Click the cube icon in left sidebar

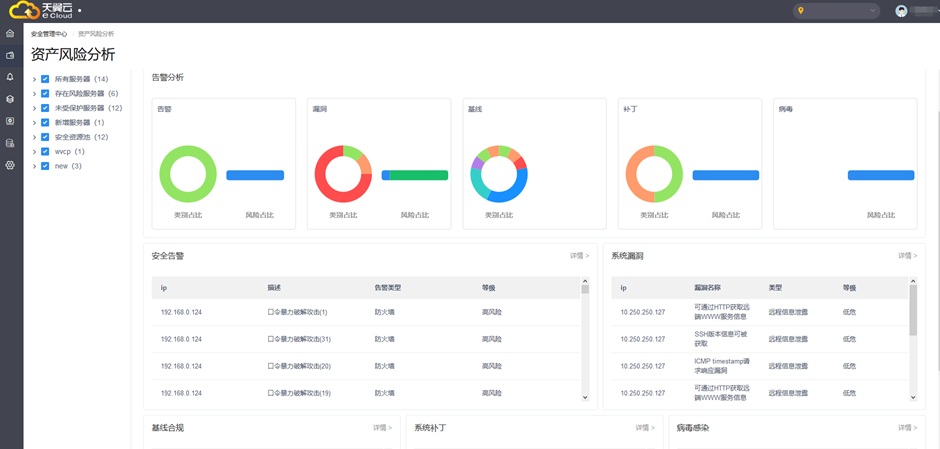pyautogui.click(x=10, y=99)
